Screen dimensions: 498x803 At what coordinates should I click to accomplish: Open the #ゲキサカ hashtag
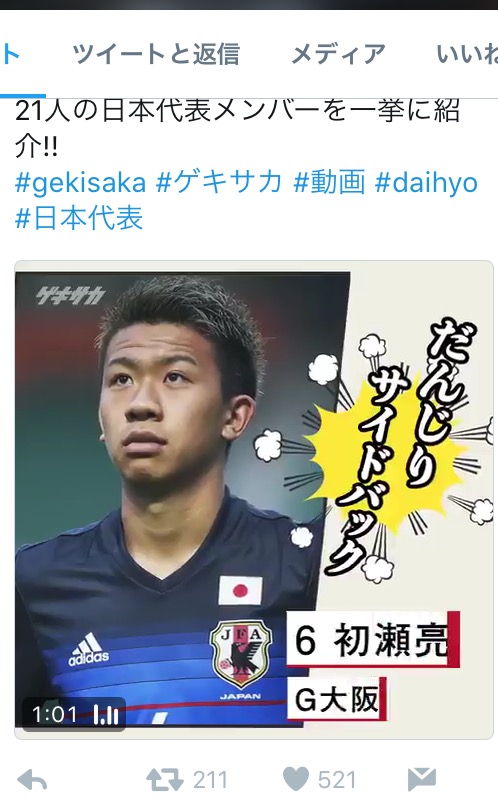219,182
